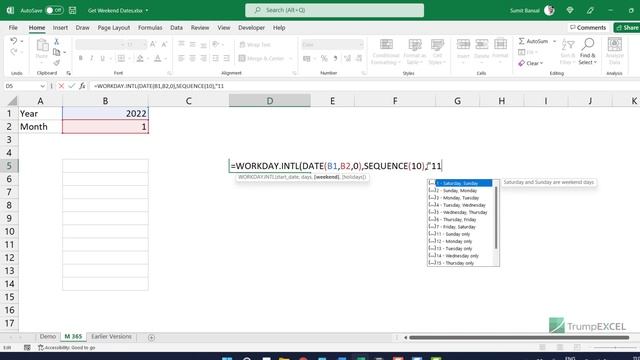Switch to the Page Layout tab
Viewport: 640px width, 360px height.
(113, 28)
